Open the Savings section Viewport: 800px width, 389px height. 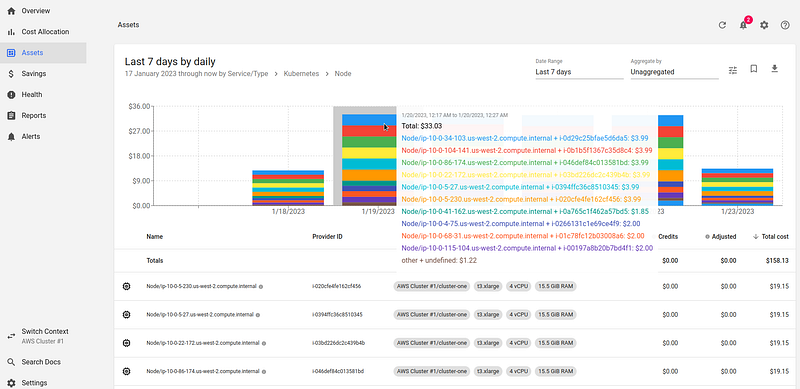(x=43, y=74)
